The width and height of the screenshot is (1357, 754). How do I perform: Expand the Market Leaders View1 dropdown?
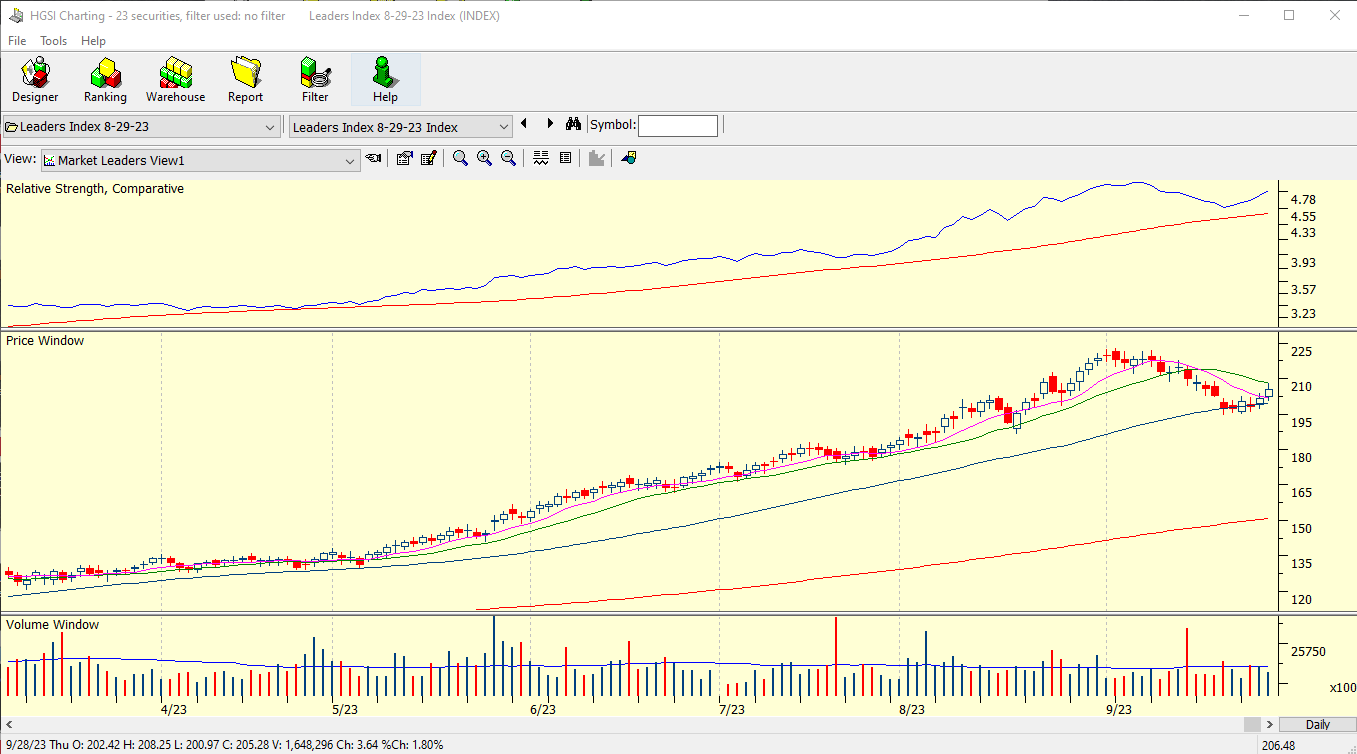point(350,160)
